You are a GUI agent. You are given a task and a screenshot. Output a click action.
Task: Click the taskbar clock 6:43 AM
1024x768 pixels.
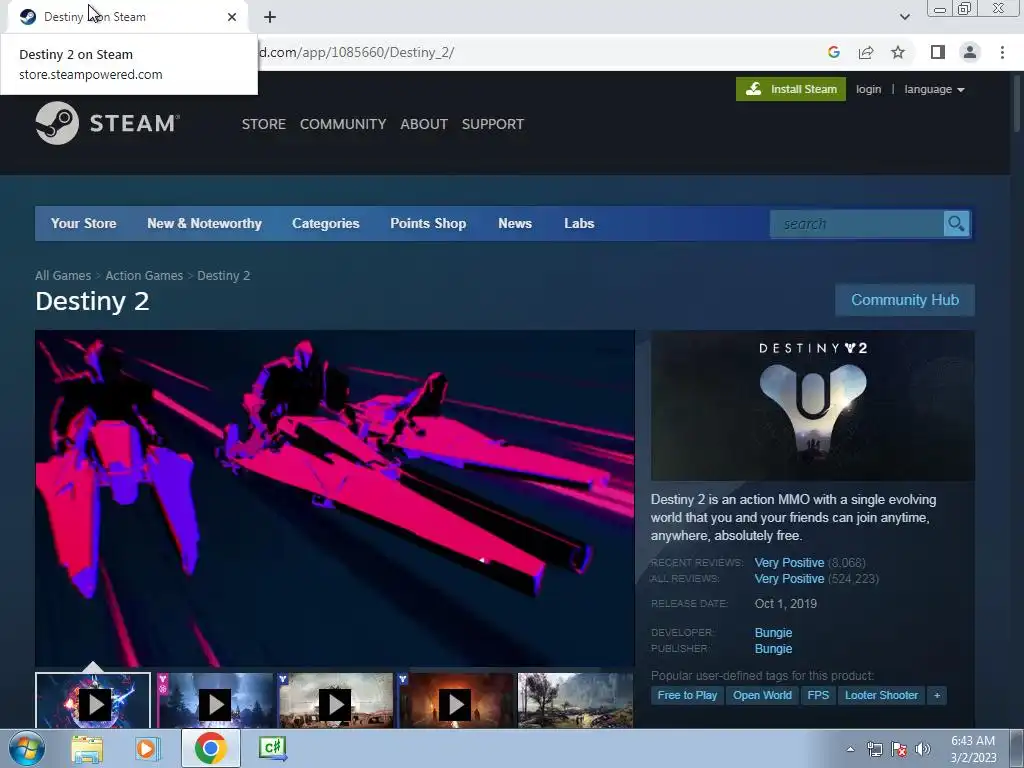pyautogui.click(x=973, y=741)
